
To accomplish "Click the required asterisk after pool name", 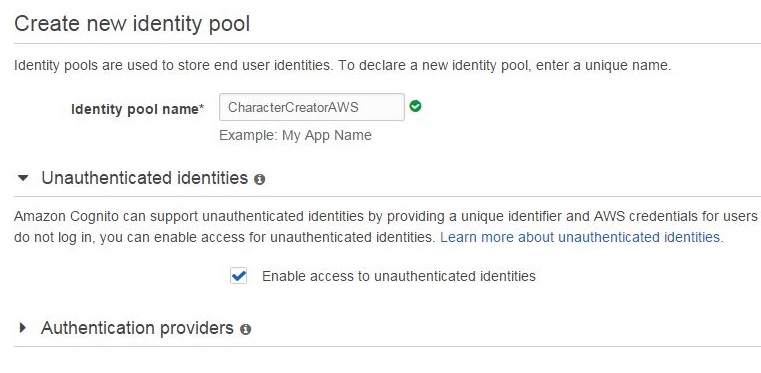I will point(202,107).
